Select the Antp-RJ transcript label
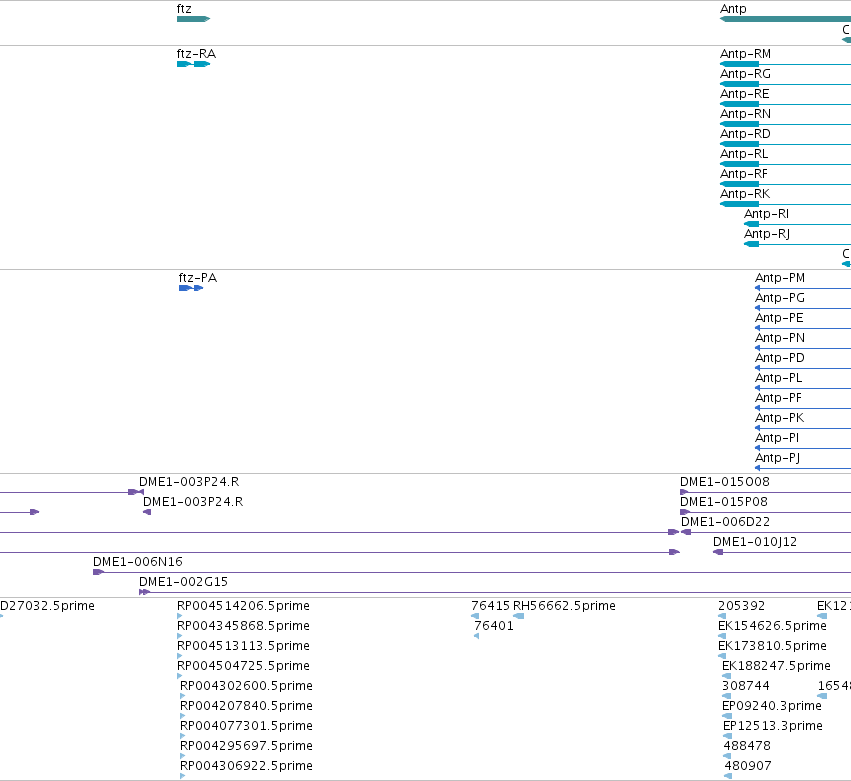851x781 pixels. point(767,234)
